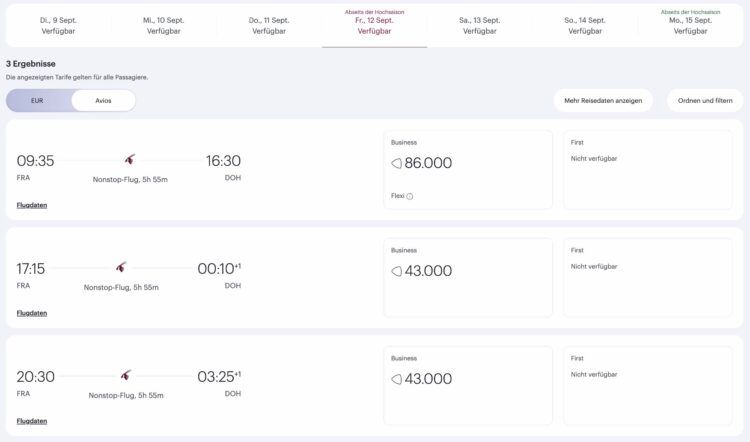Expand Flugdaten for the 17:15 flight
The height and width of the screenshot is (442, 750).
click(32, 313)
